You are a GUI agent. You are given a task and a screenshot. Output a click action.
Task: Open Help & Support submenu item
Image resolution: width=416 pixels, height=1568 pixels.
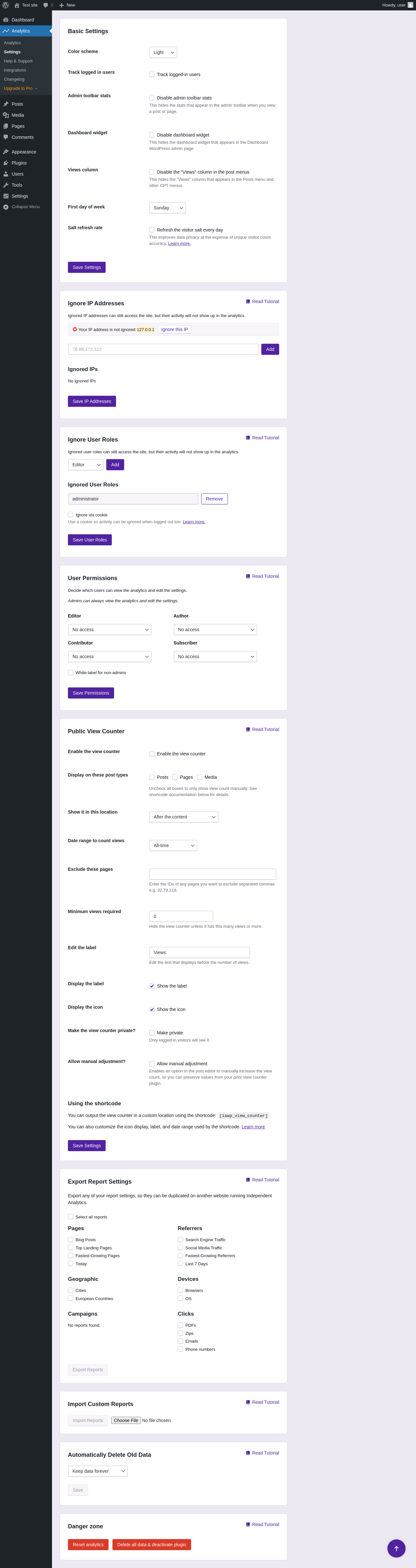tap(18, 61)
